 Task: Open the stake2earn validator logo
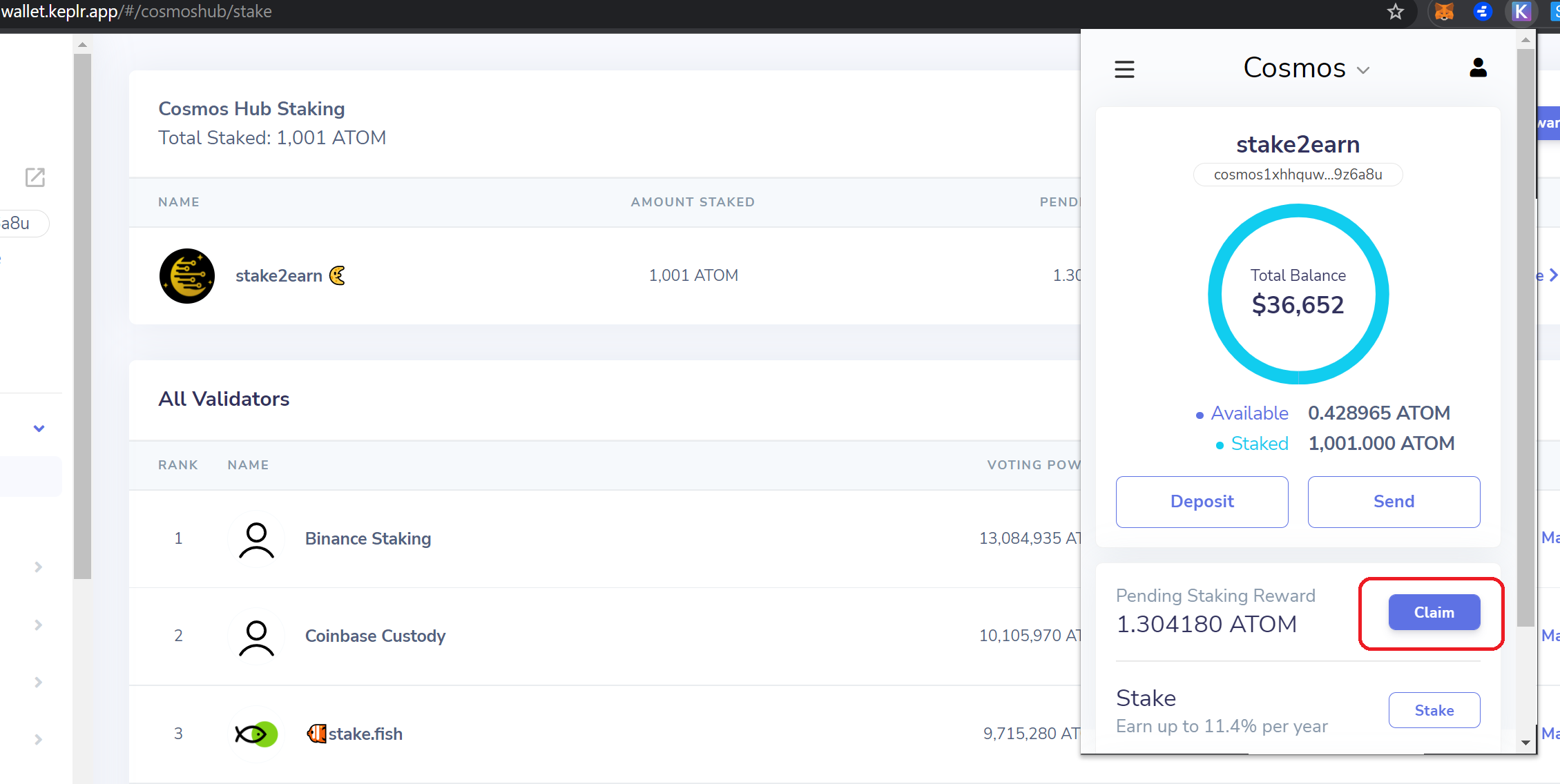(187, 276)
